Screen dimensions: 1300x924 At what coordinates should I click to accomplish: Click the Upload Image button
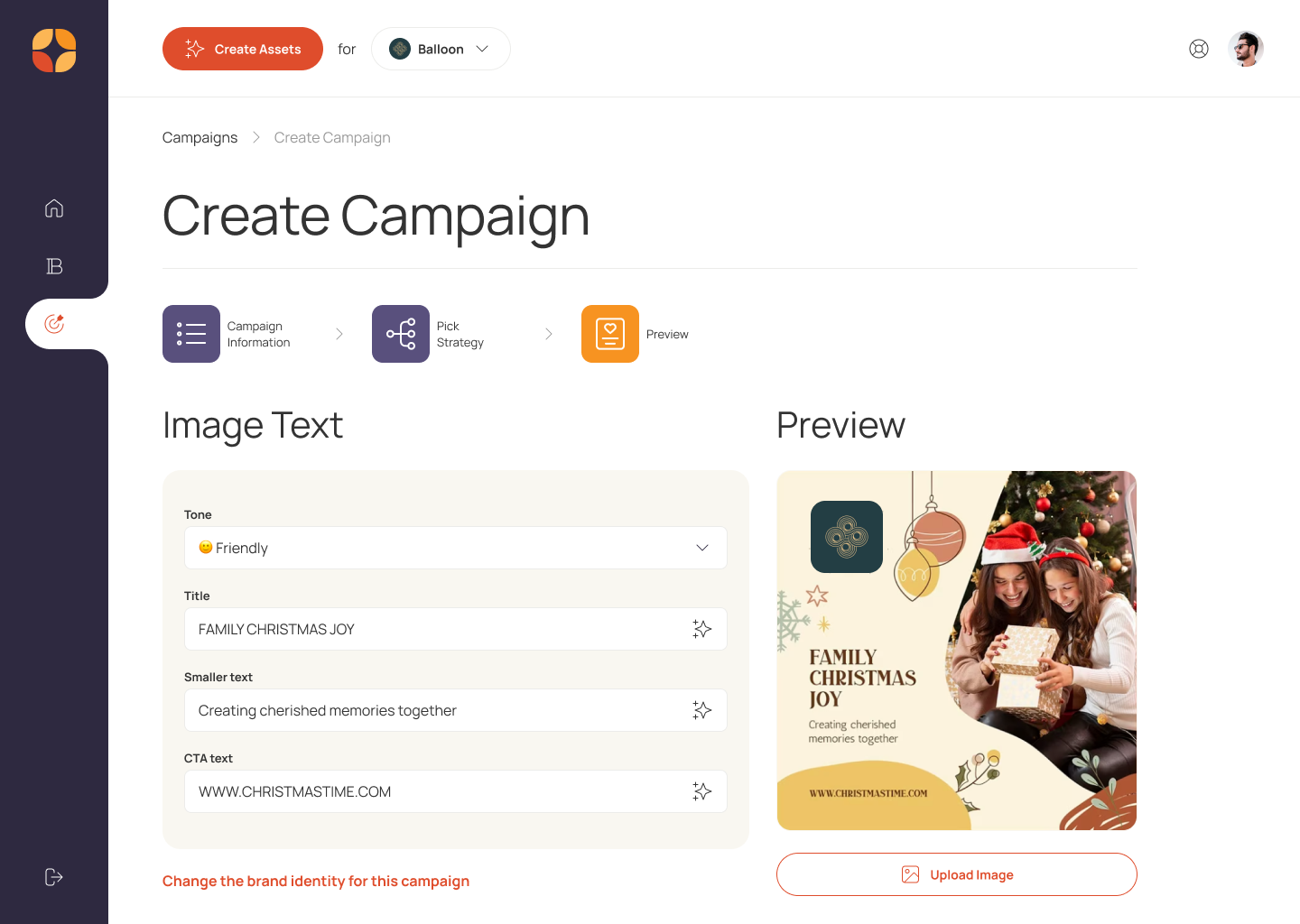coord(956,874)
